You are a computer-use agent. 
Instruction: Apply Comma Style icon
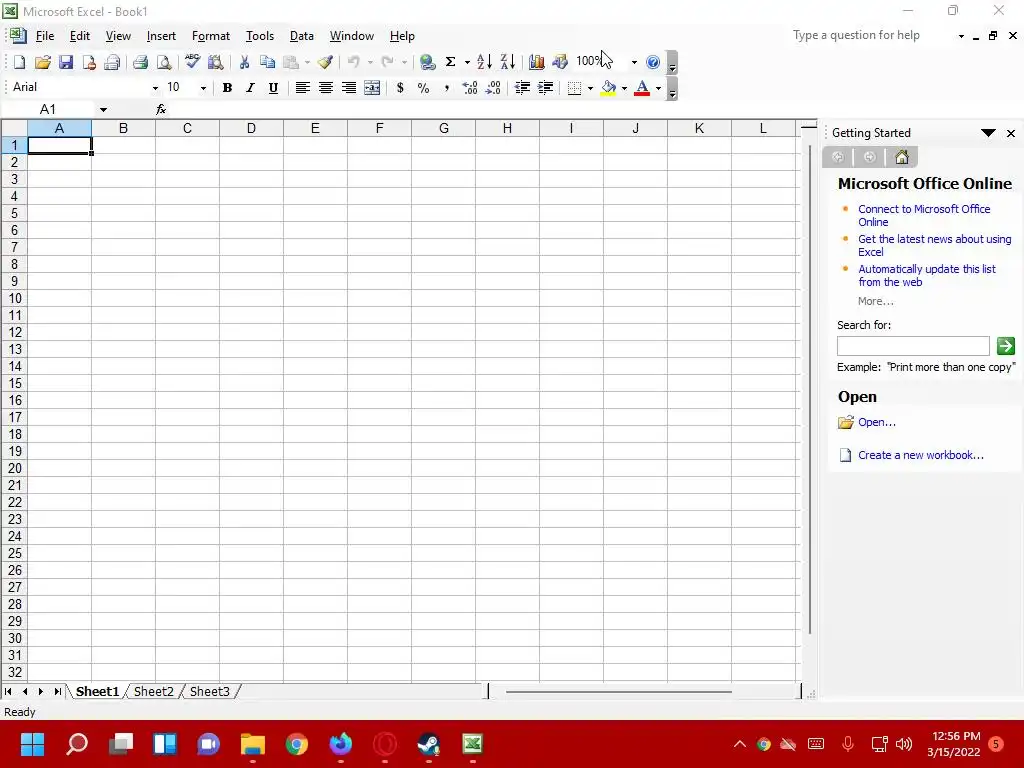pos(447,88)
